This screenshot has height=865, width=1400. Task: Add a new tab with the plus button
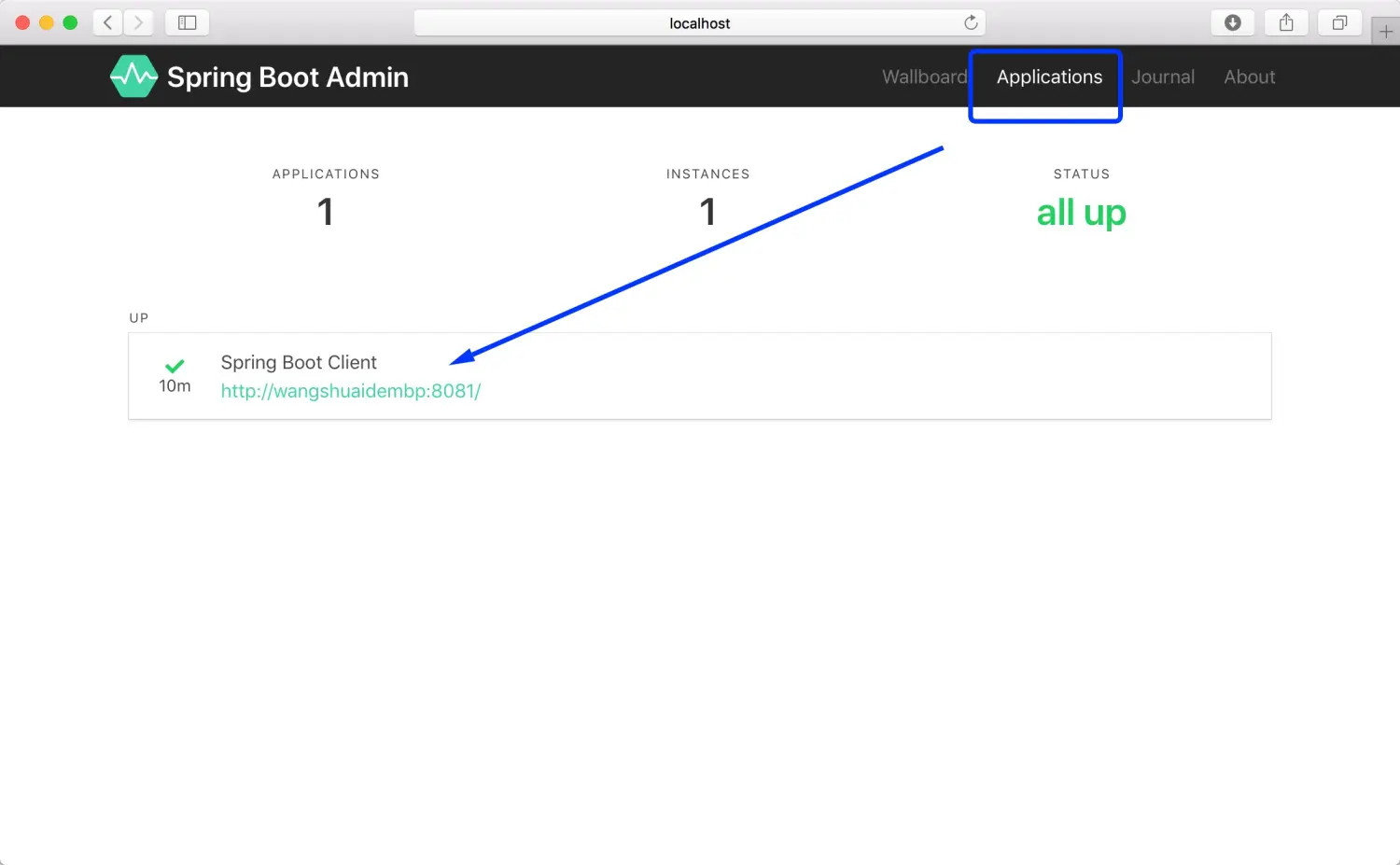tap(1386, 32)
